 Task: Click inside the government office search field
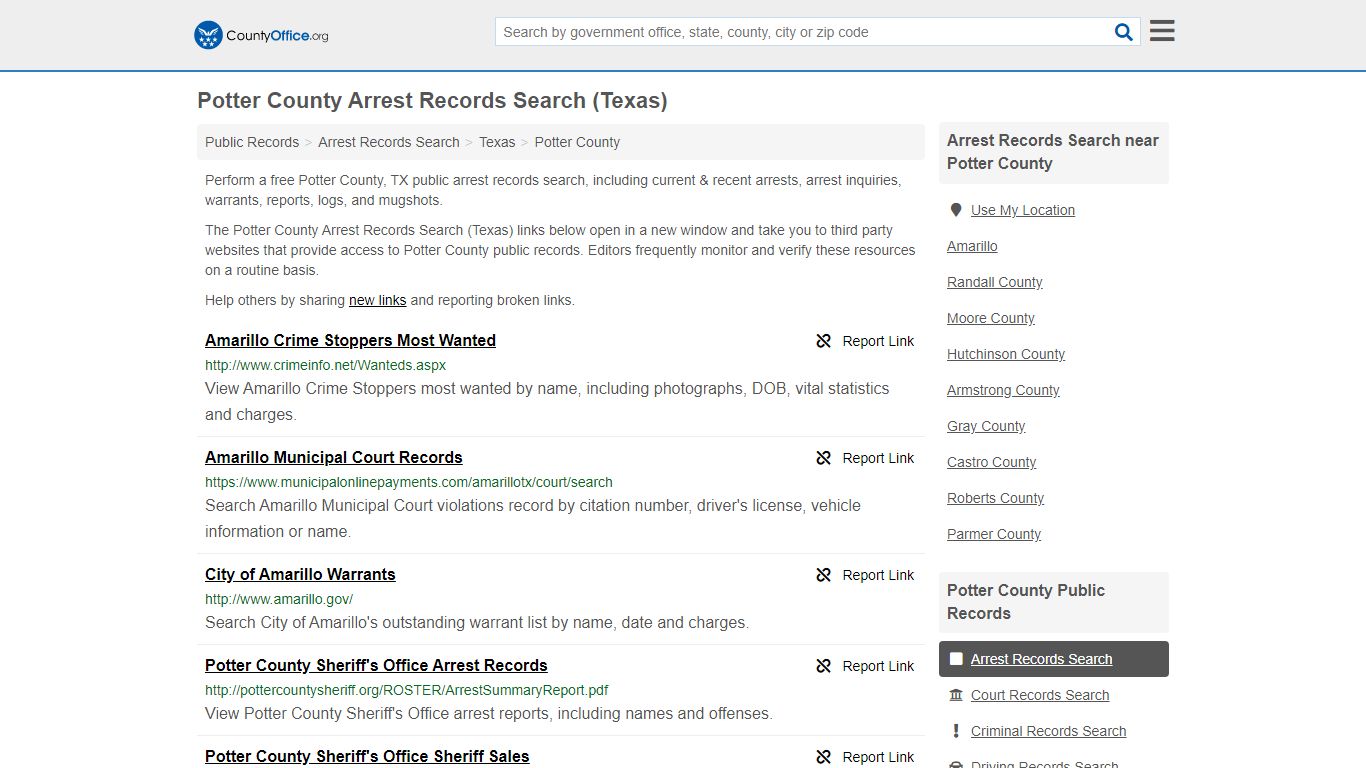pyautogui.click(x=800, y=31)
